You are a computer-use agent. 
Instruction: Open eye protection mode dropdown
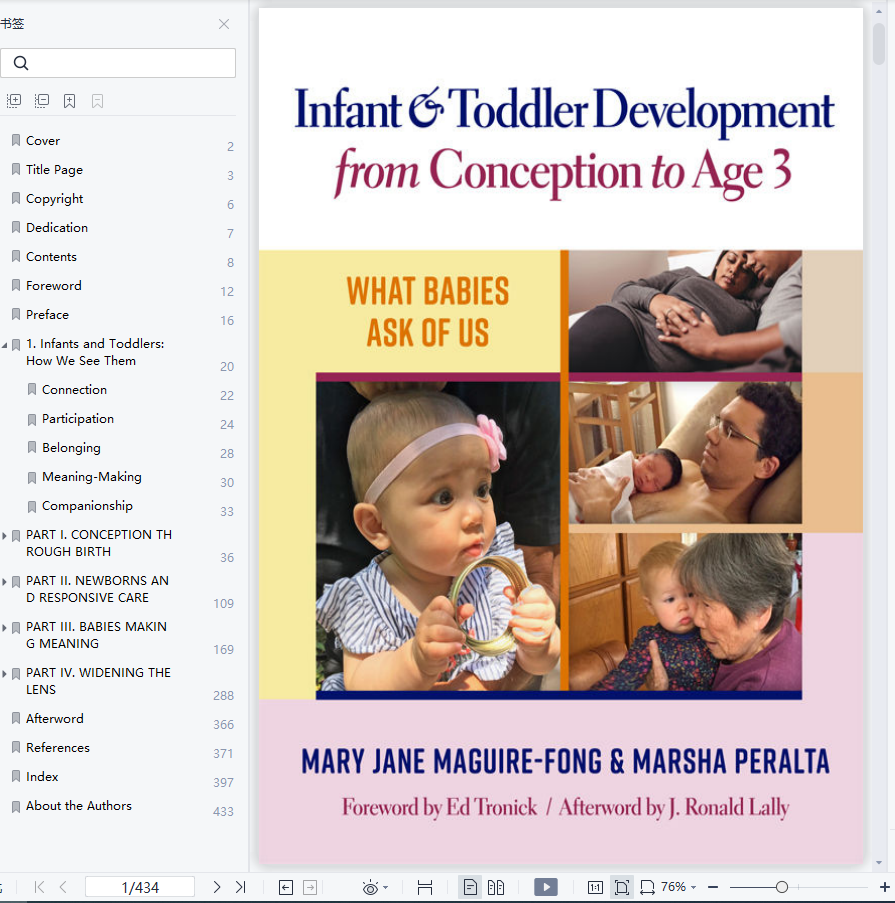375,887
